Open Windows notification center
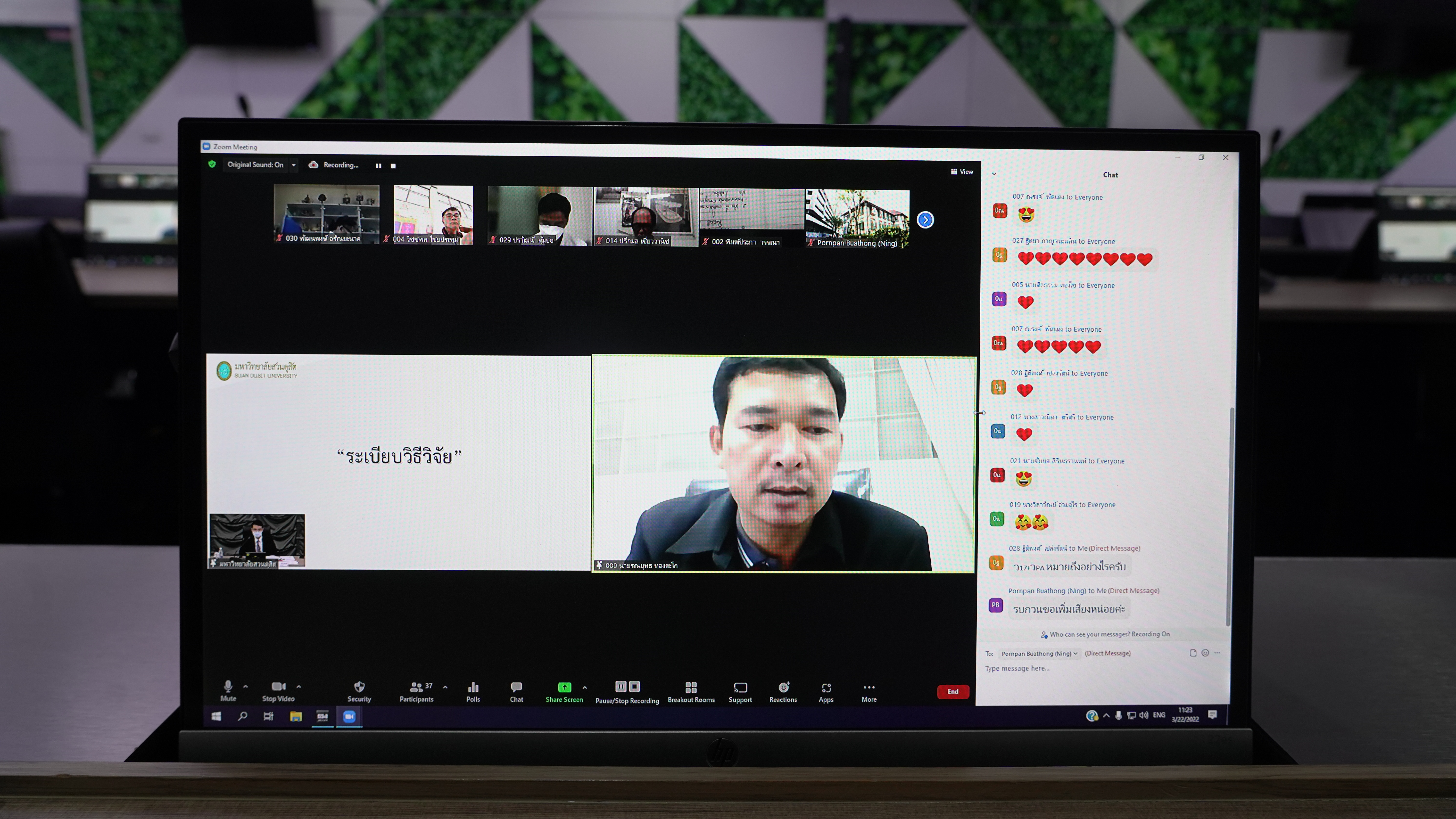Viewport: 1456px width, 819px height. 1212,715
